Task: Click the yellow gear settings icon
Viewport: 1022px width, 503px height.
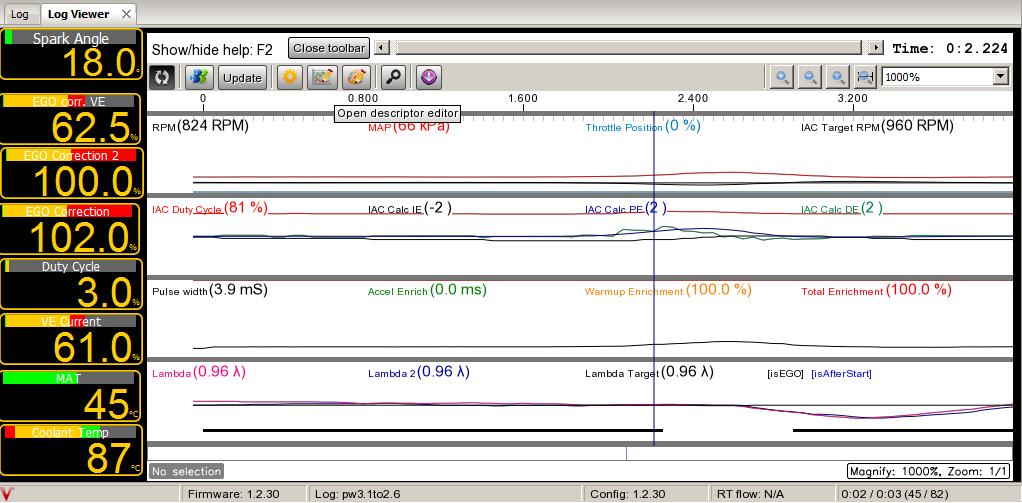Action: coord(290,78)
